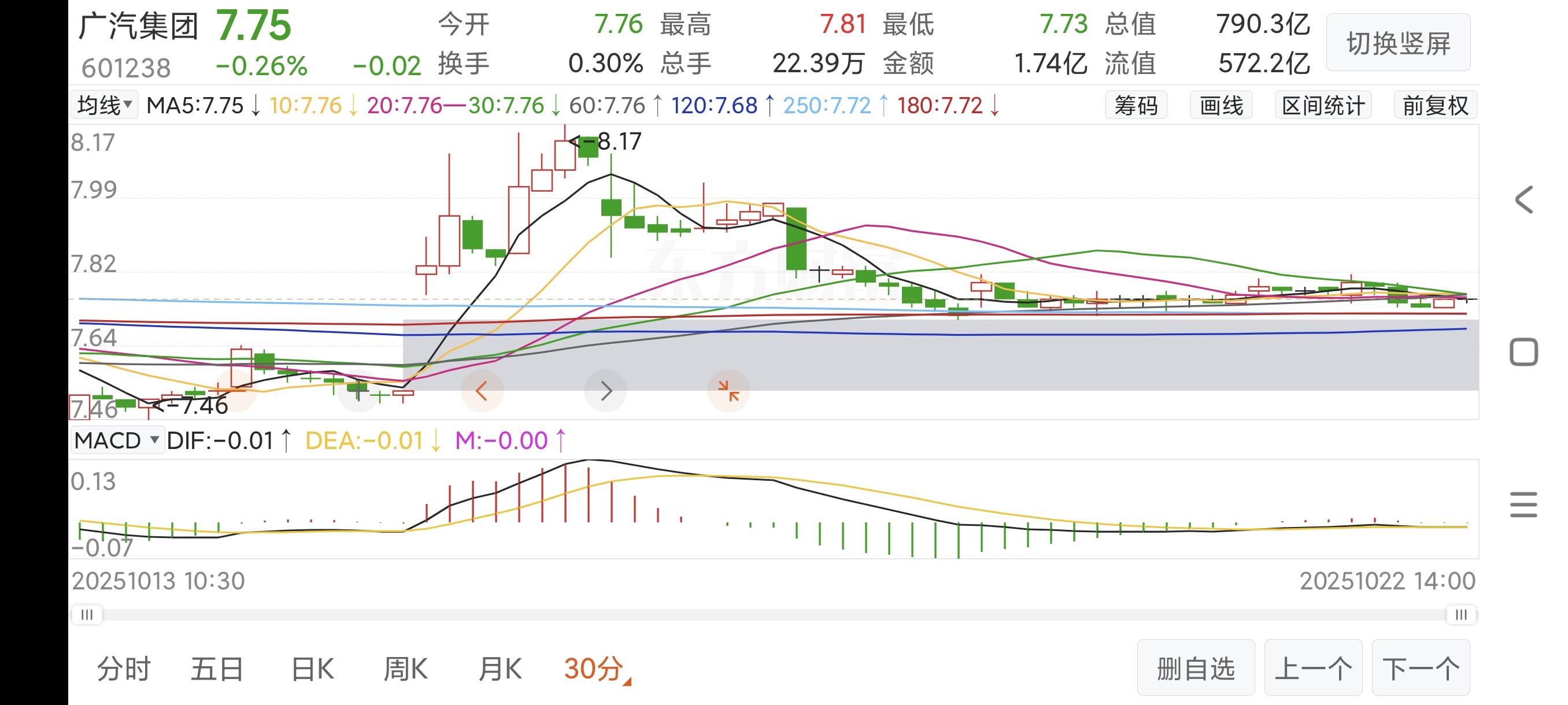Toggle 画线 drawing mode
The image size is (1568, 705).
1221,105
